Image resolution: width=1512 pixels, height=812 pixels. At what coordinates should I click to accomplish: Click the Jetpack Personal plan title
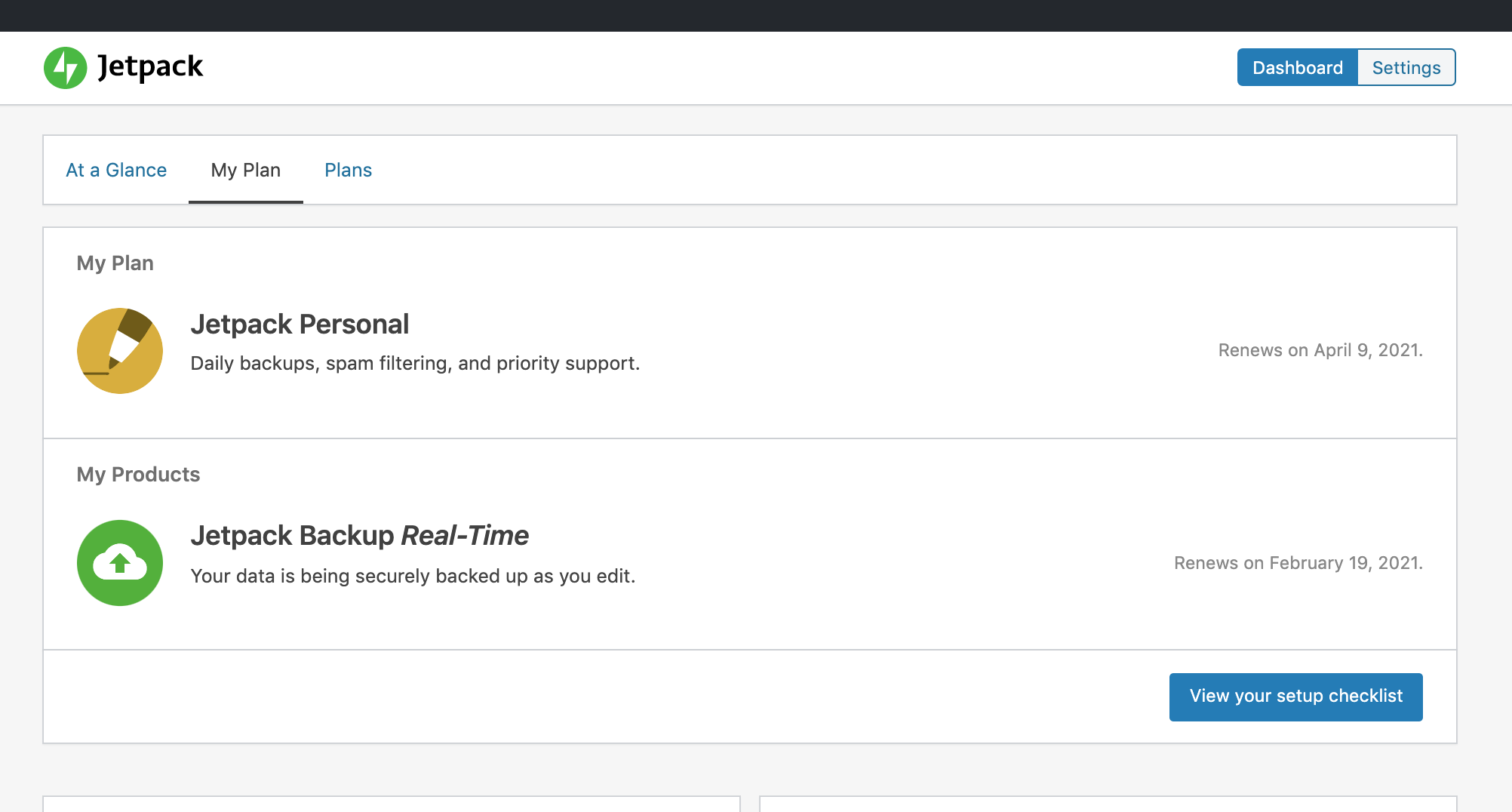[x=300, y=324]
